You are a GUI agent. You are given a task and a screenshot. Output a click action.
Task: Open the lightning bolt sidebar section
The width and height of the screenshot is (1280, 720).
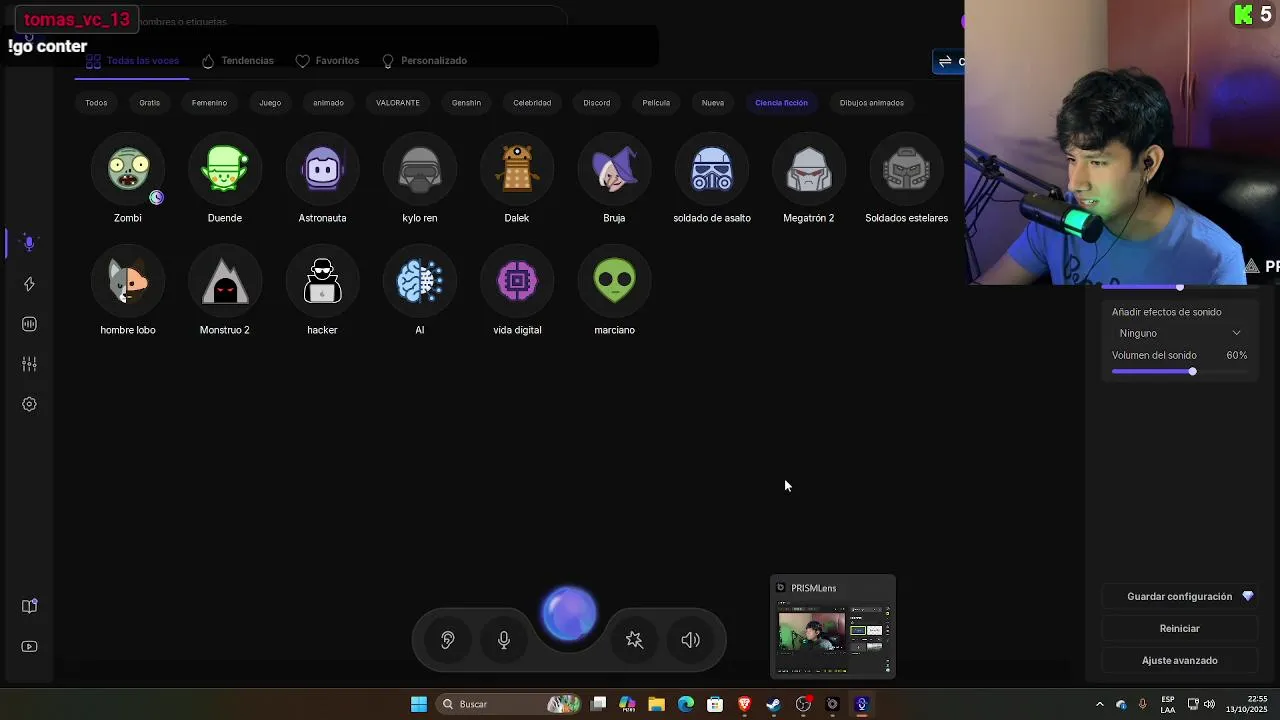click(x=29, y=284)
